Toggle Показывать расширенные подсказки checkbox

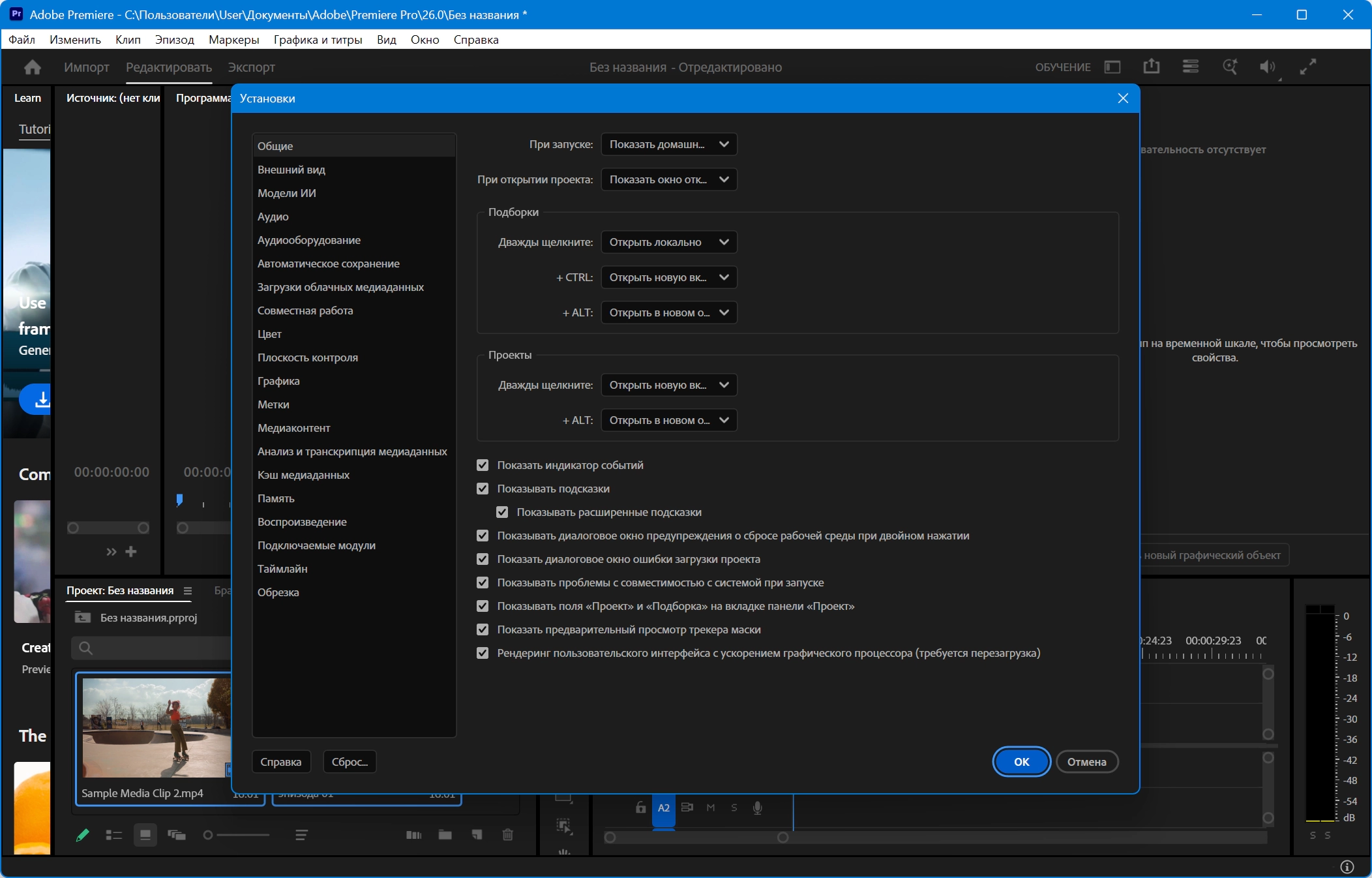coord(502,512)
